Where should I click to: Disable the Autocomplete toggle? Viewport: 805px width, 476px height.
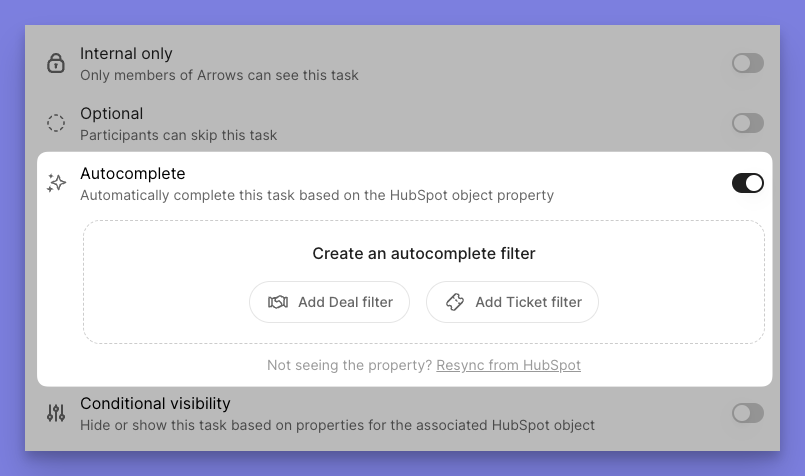click(x=747, y=183)
